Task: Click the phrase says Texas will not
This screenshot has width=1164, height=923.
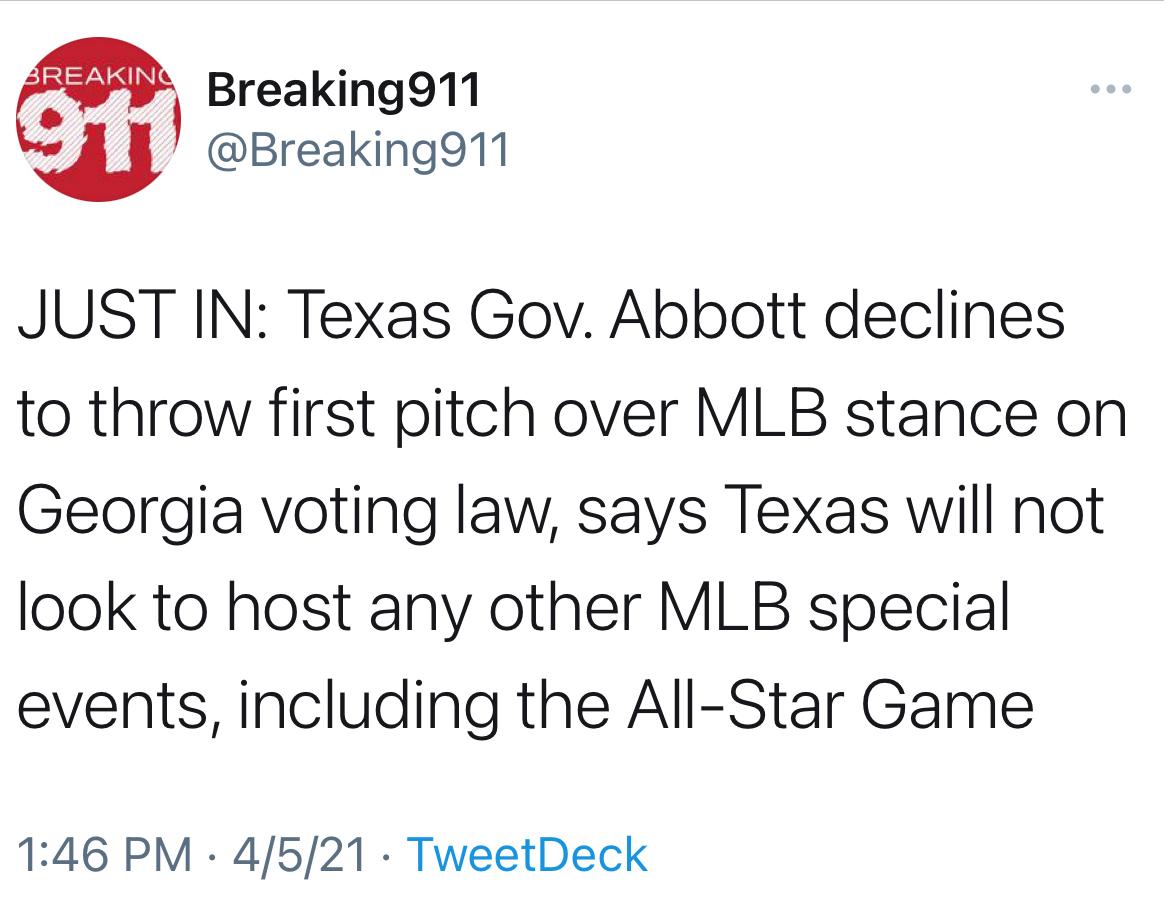Action: [x=840, y=512]
